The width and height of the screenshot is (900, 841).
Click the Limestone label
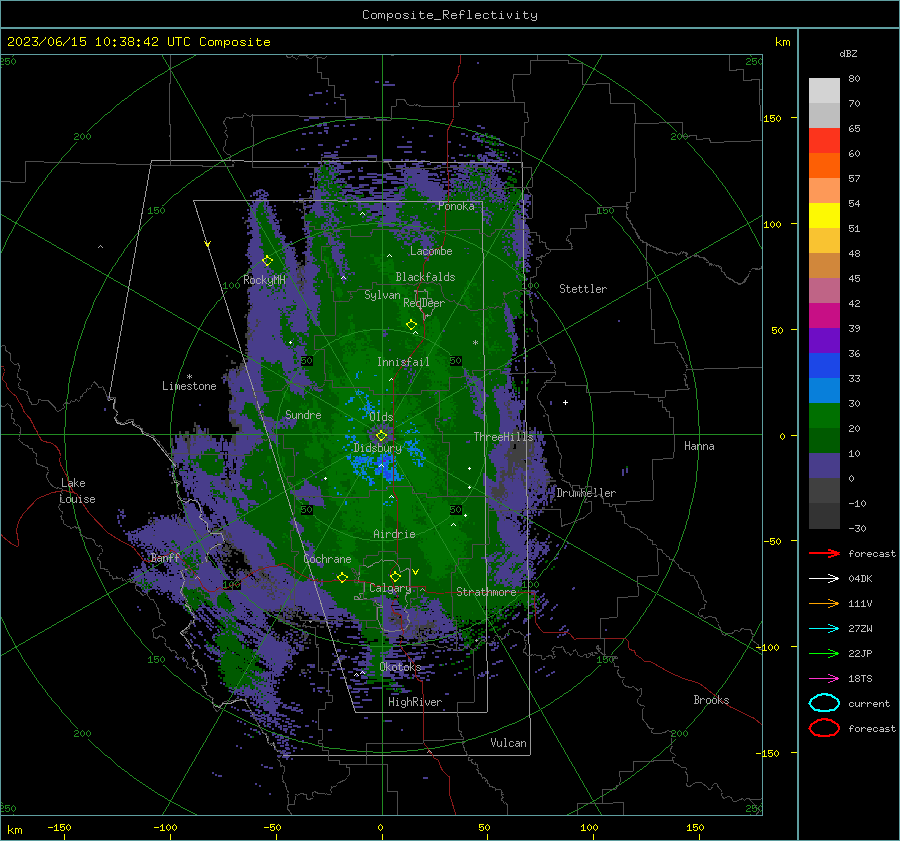coord(189,386)
